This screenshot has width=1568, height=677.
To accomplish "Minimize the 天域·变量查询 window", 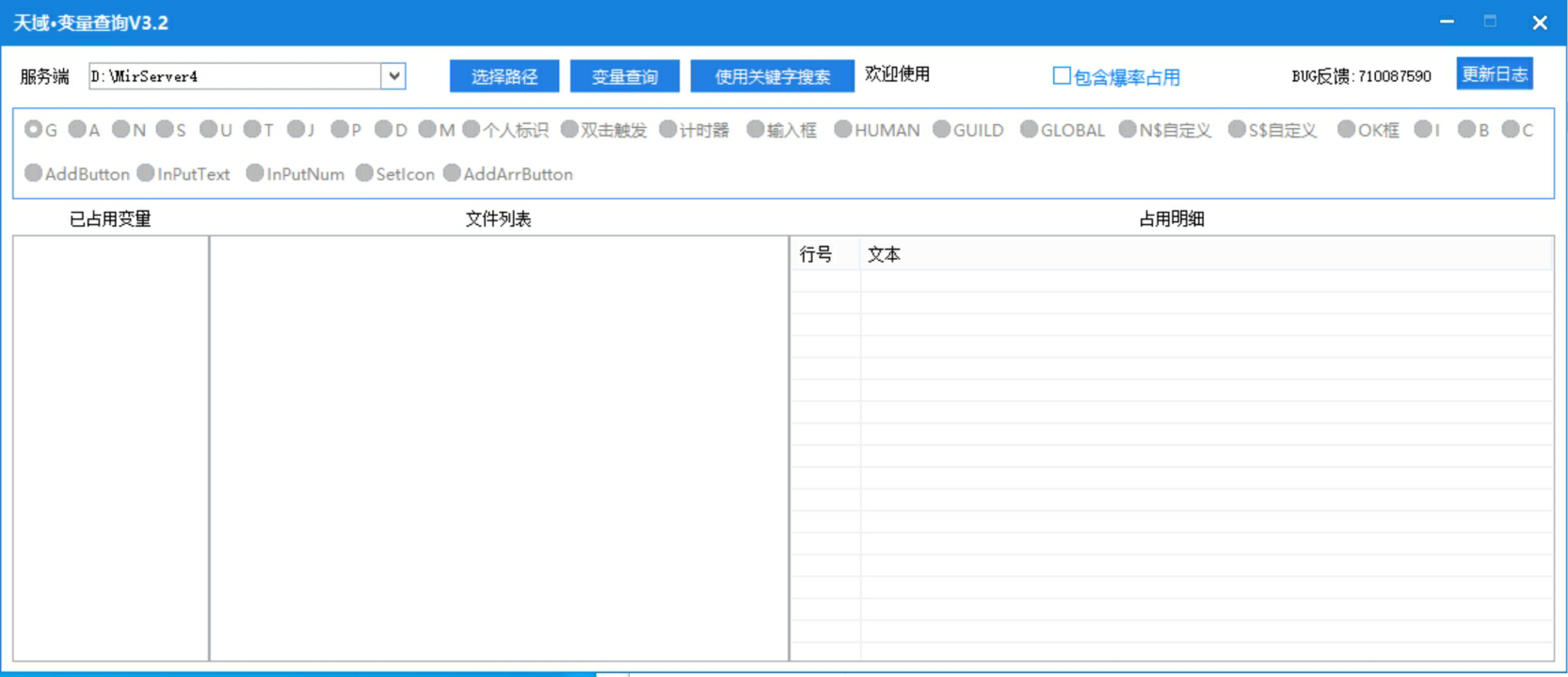I will pyautogui.click(x=1447, y=22).
